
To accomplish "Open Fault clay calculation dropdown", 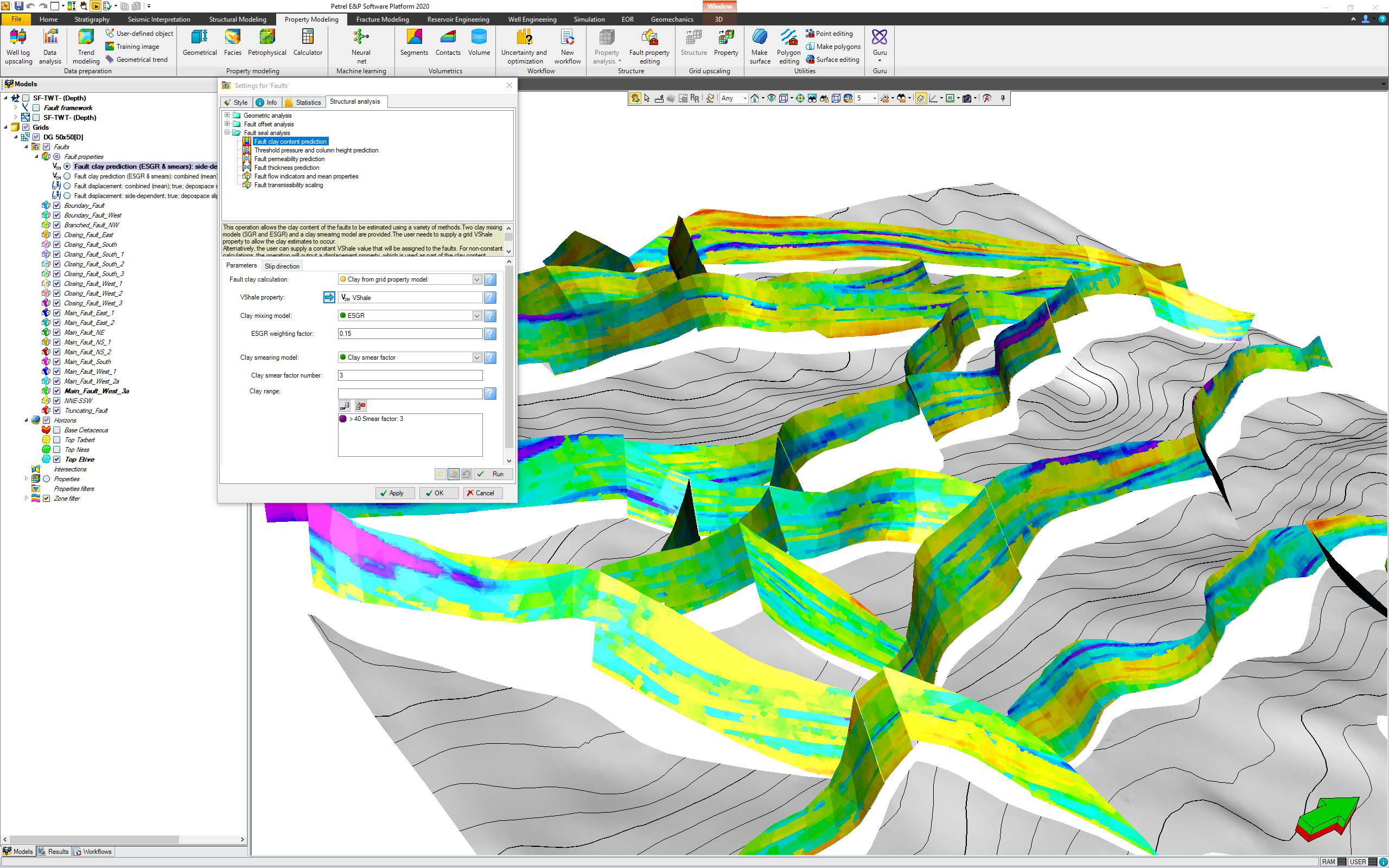I will (x=476, y=279).
